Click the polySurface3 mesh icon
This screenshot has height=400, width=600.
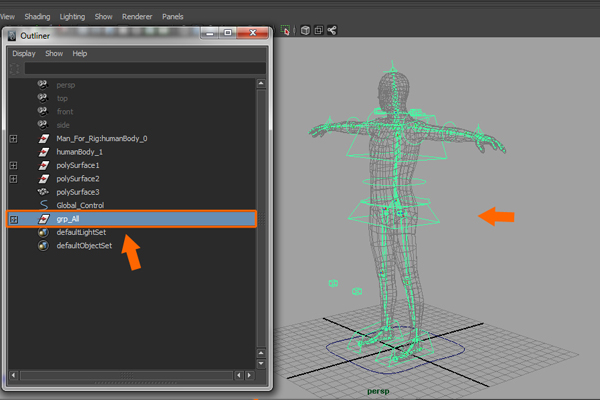click(x=43, y=192)
